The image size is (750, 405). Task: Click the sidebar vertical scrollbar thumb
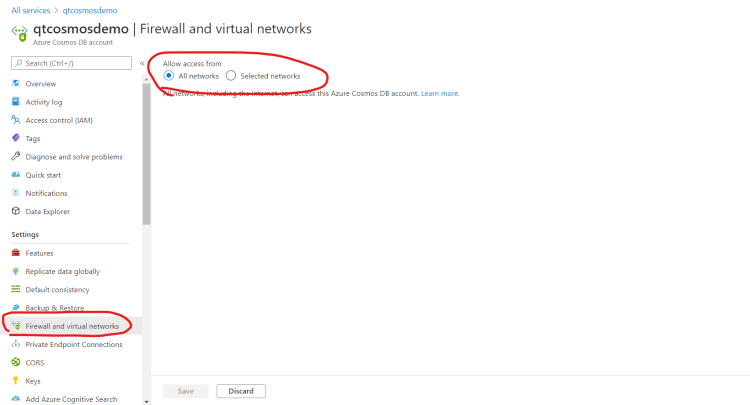(x=146, y=153)
